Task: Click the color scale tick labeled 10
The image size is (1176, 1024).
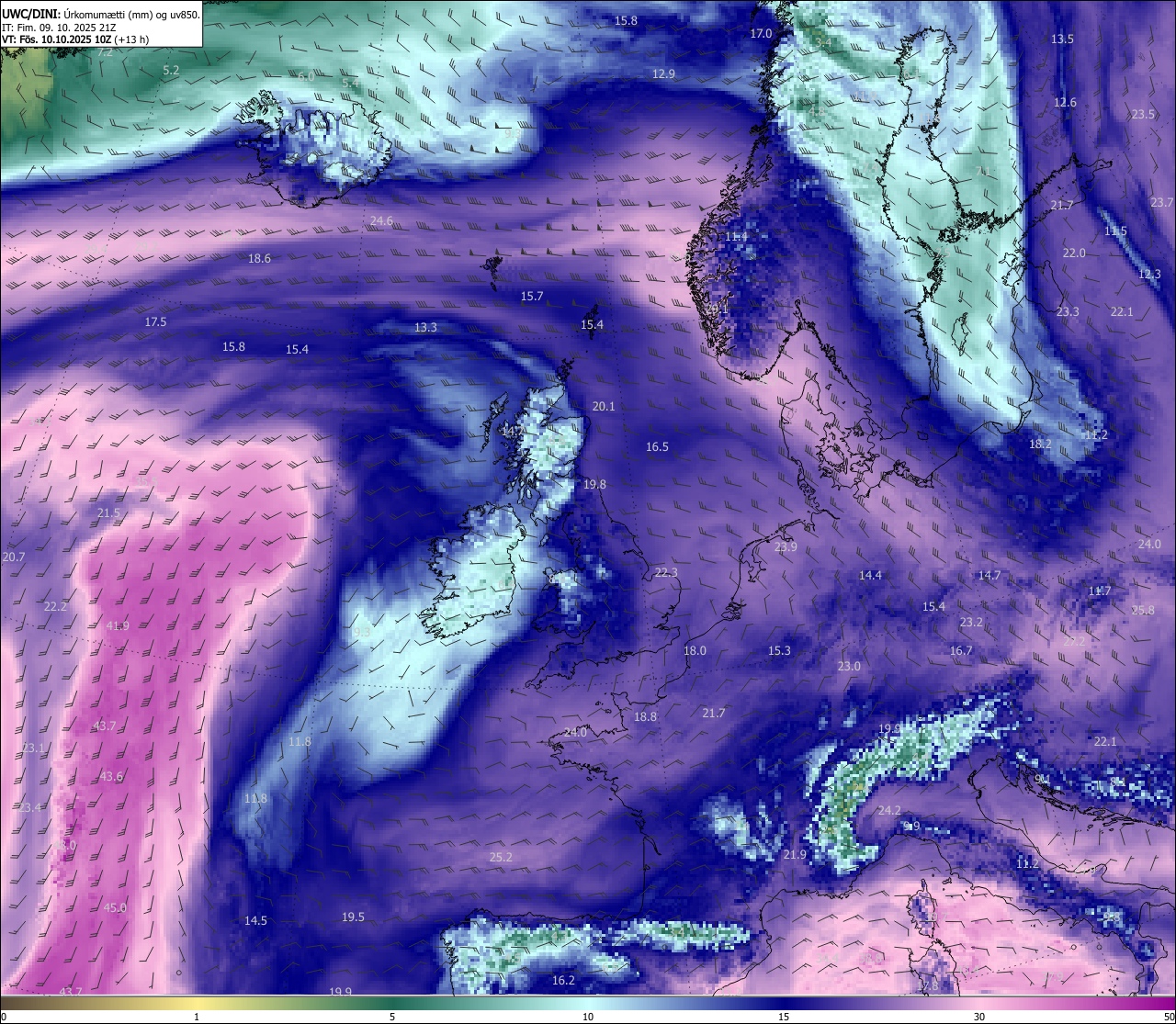Action: [x=587, y=1017]
